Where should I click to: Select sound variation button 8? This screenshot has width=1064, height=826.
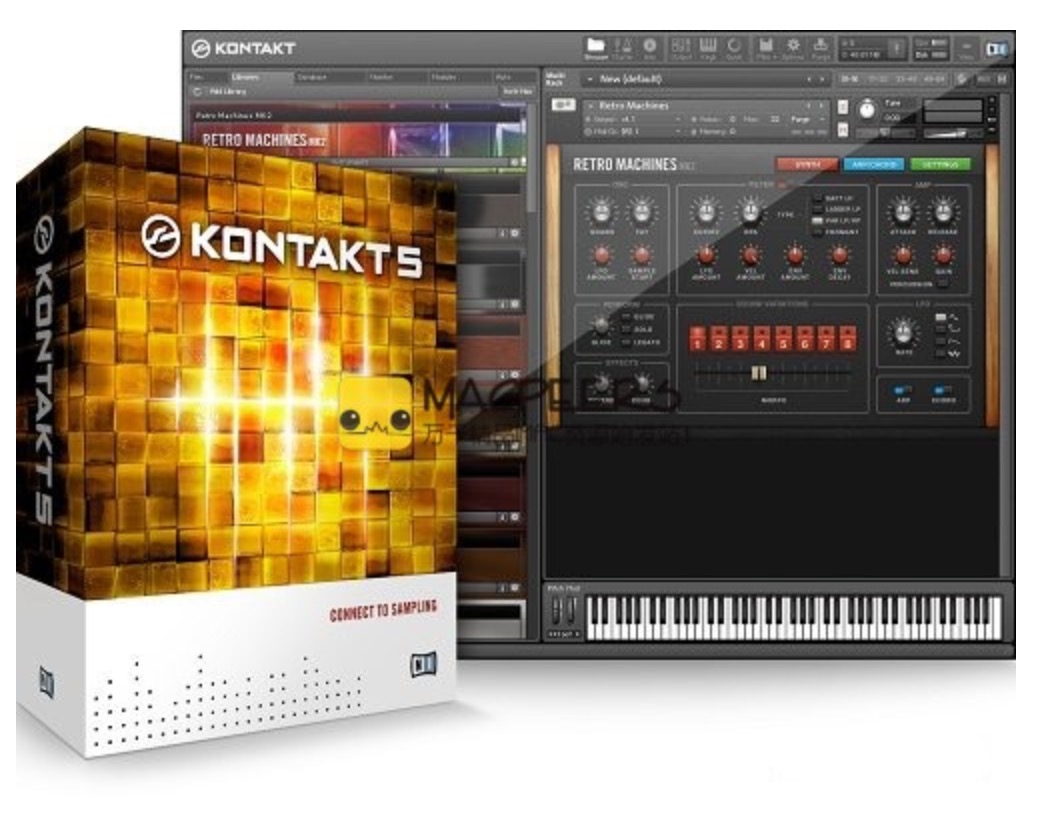tap(848, 338)
